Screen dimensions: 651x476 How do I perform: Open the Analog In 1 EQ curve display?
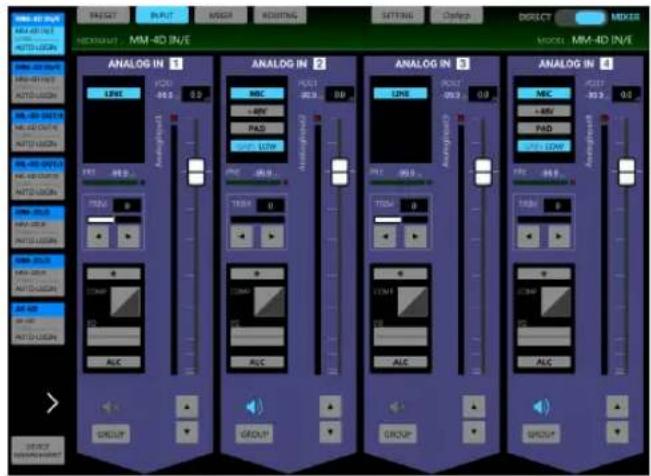tap(114, 336)
